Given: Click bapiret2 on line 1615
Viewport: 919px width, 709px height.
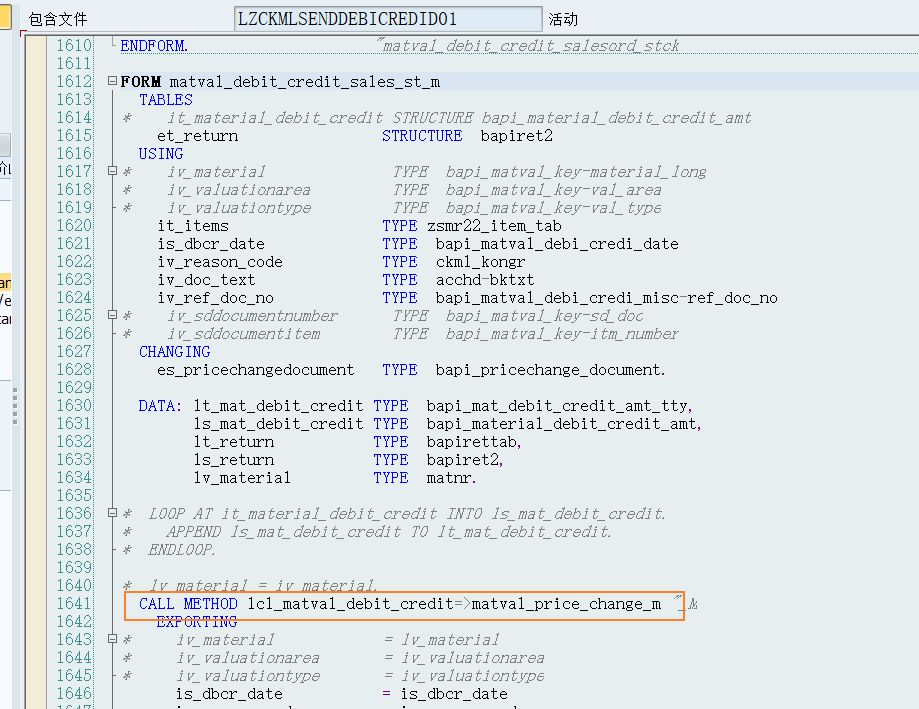Looking at the screenshot, I should coord(516,136).
